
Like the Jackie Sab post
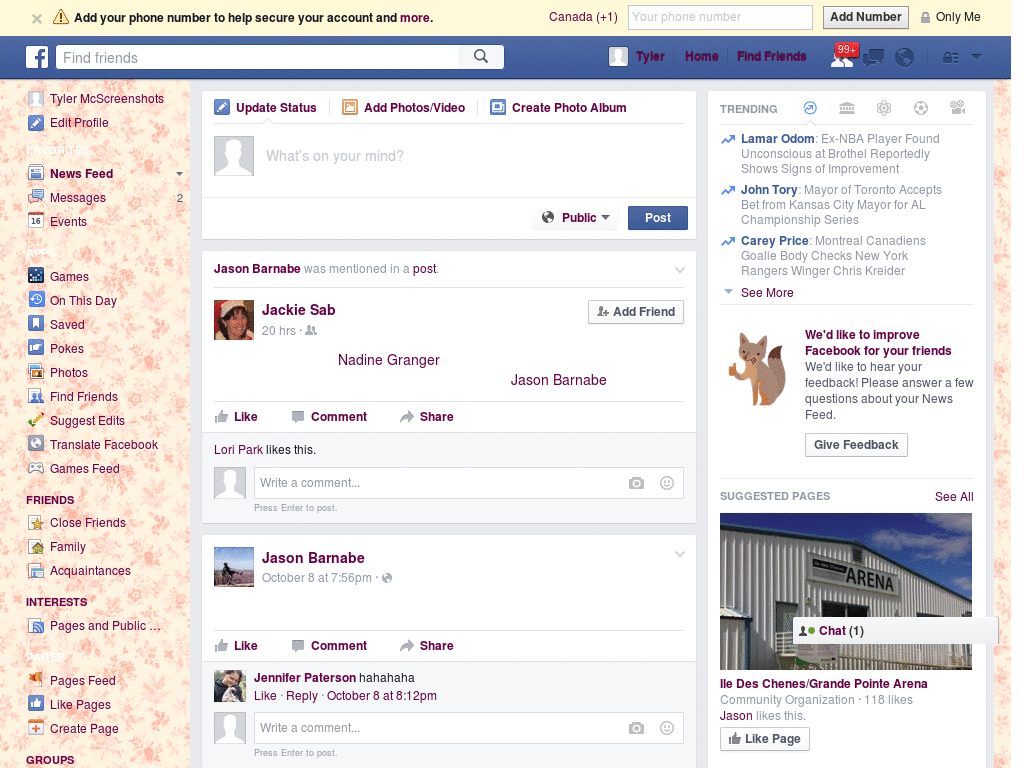point(236,417)
